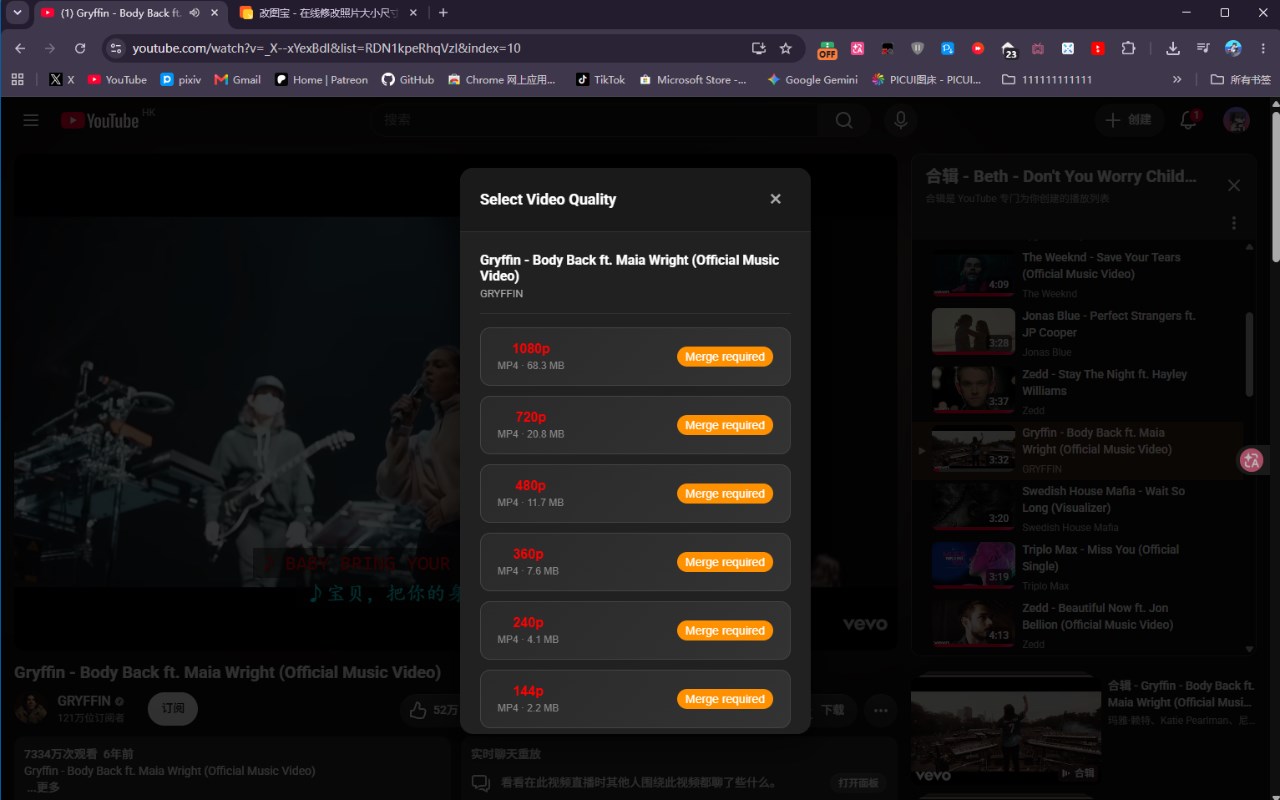The height and width of the screenshot is (800, 1280).
Task: Click the playlist panel scrollbar thumb
Action: tap(1249, 354)
